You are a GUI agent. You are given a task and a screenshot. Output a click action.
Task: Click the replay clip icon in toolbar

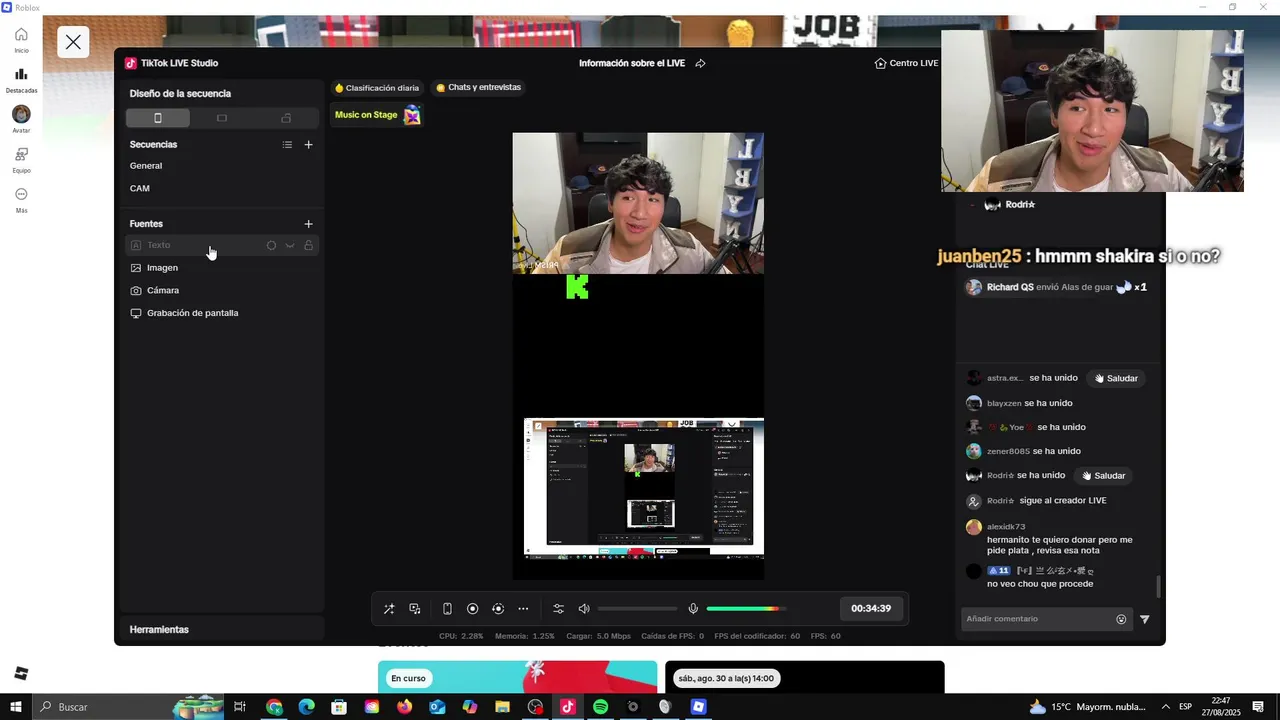tap(498, 608)
